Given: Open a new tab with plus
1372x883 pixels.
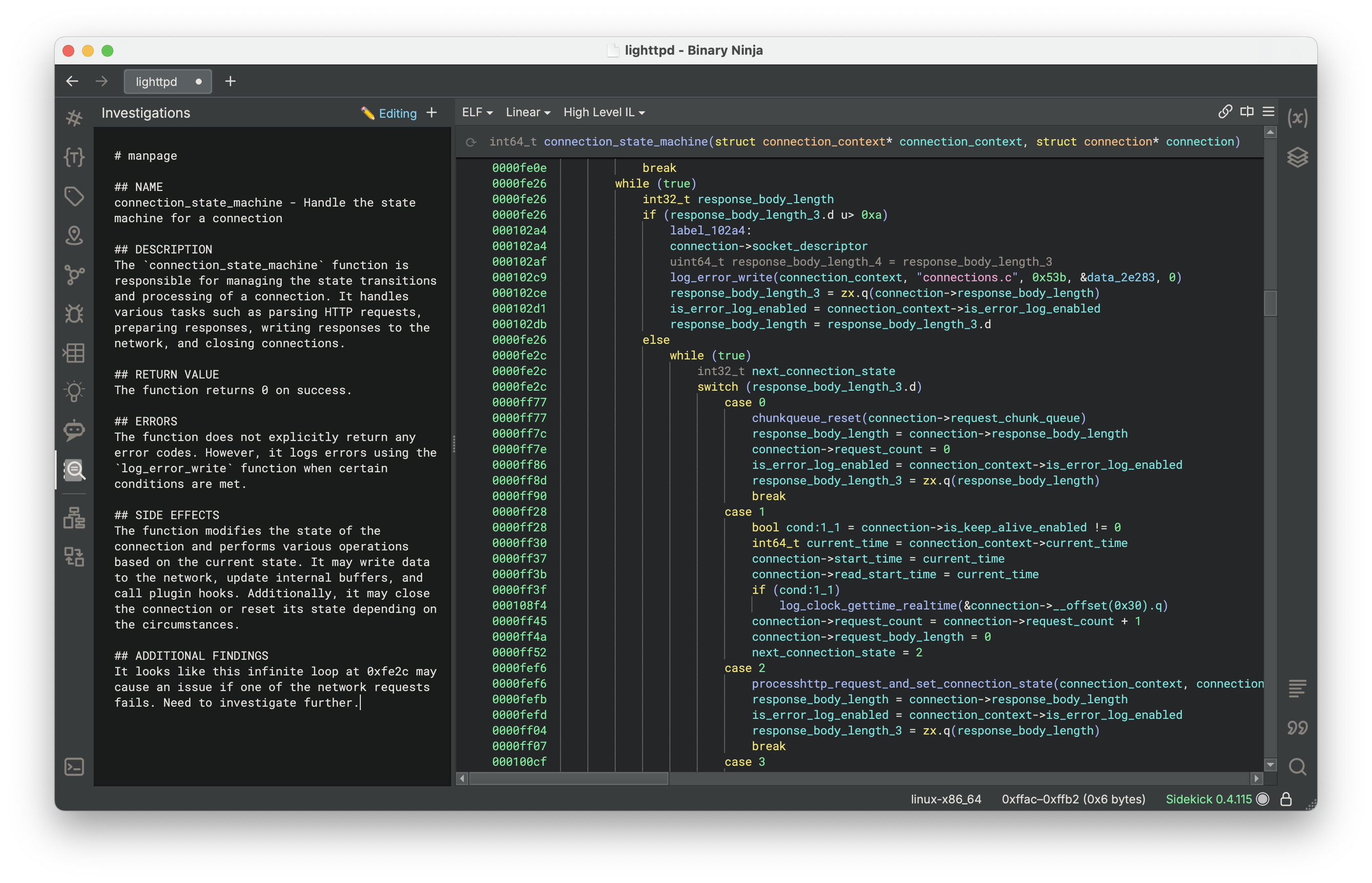Looking at the screenshot, I should click(x=230, y=82).
